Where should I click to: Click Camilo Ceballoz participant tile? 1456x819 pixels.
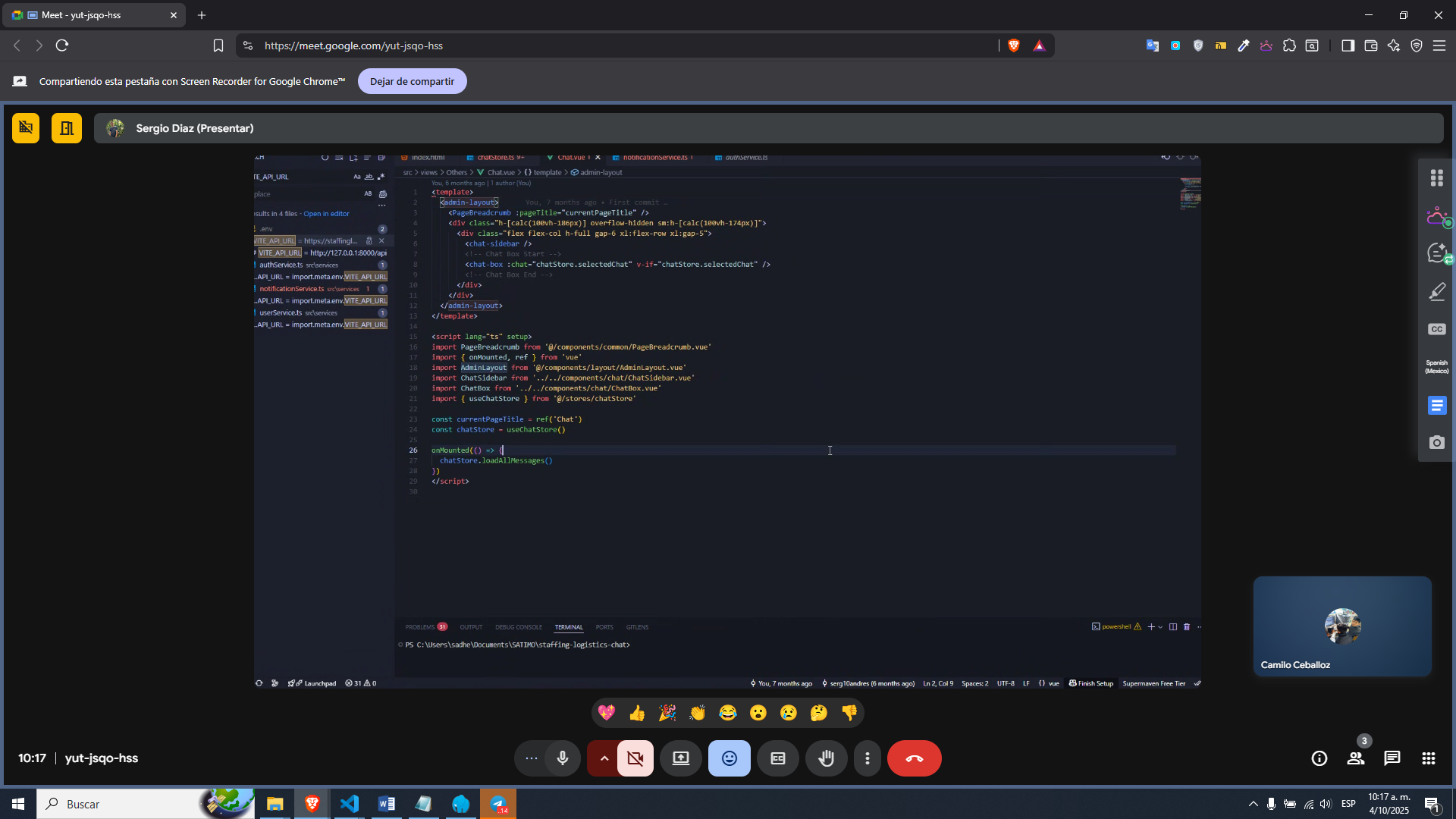pos(1341,626)
